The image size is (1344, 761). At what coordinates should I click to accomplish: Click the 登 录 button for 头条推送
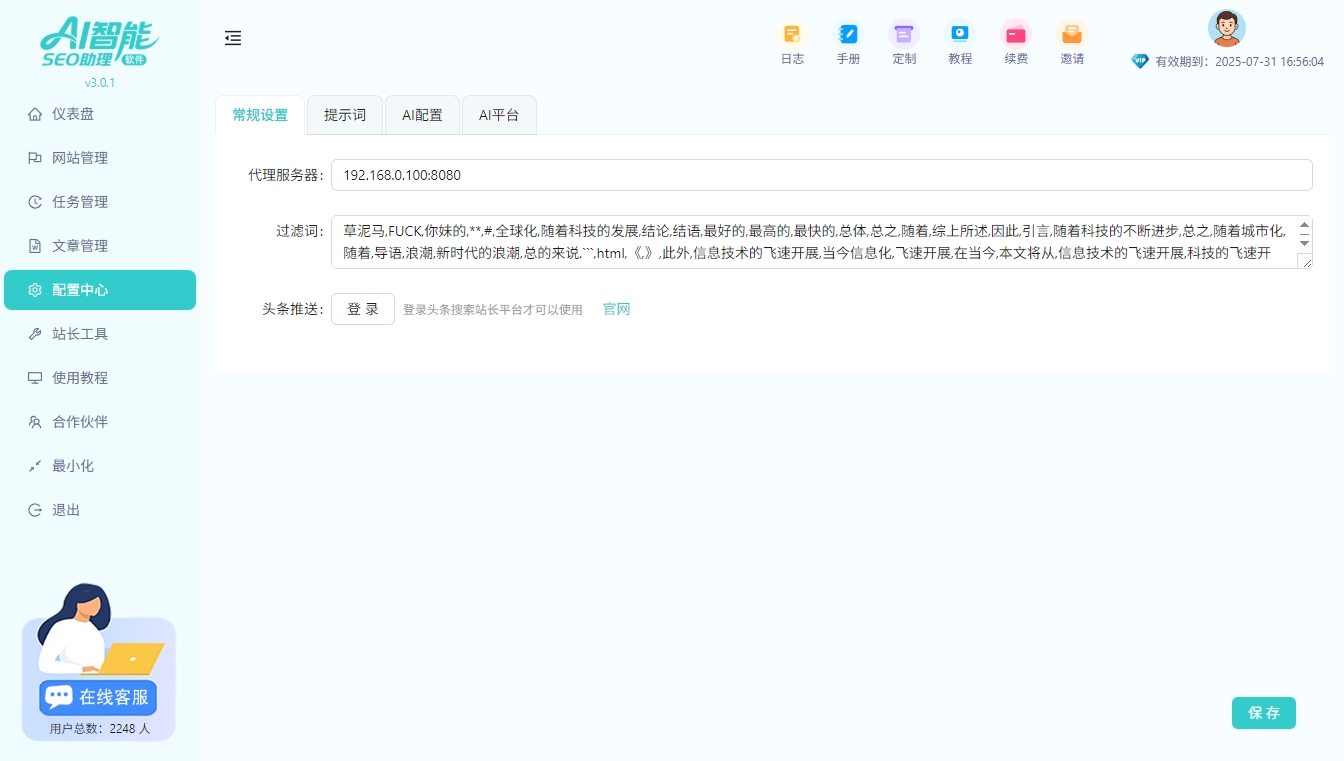point(362,309)
